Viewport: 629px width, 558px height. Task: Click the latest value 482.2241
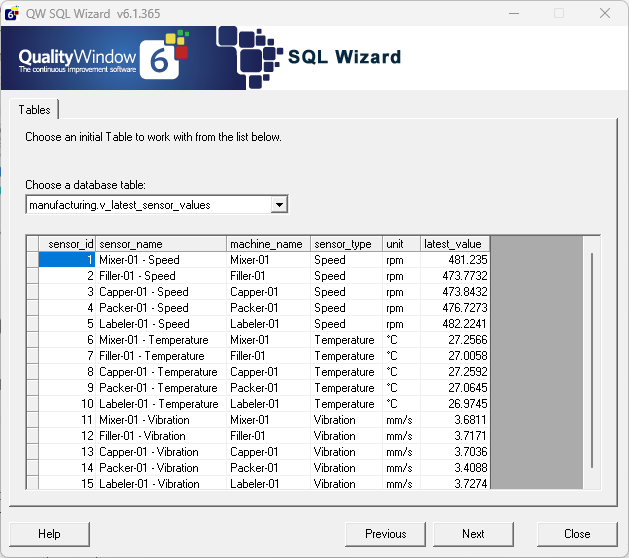pyautogui.click(x=455, y=324)
